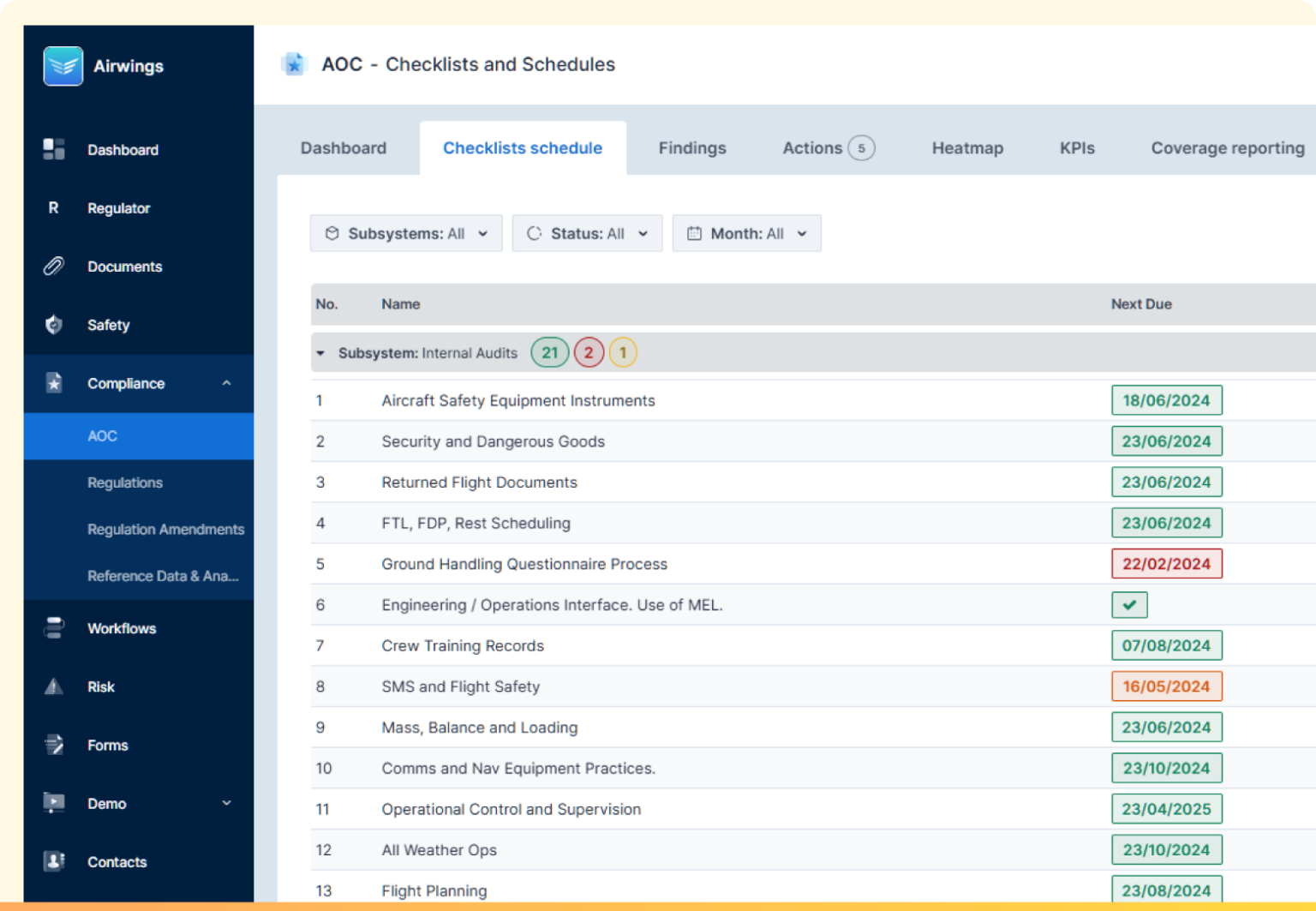Open the Forms sidebar icon
Viewport: 1316px width, 911px height.
[53, 745]
